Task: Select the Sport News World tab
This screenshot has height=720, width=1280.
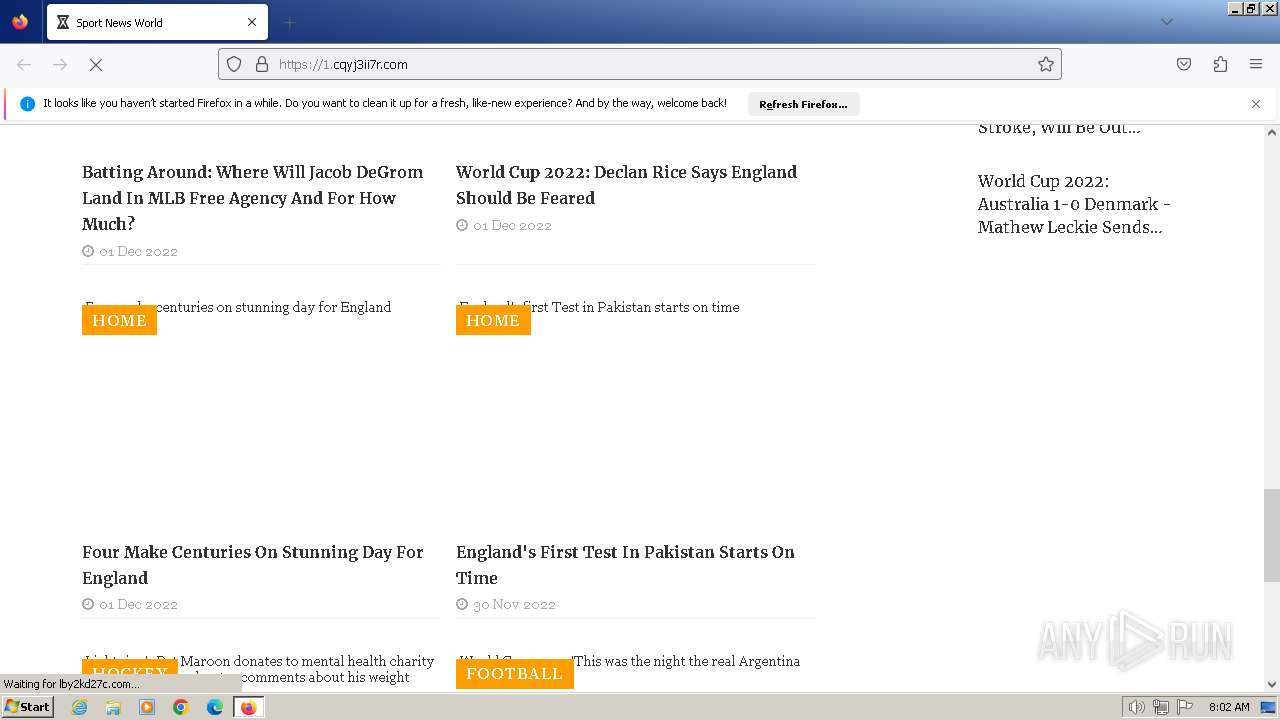Action: [x=157, y=22]
